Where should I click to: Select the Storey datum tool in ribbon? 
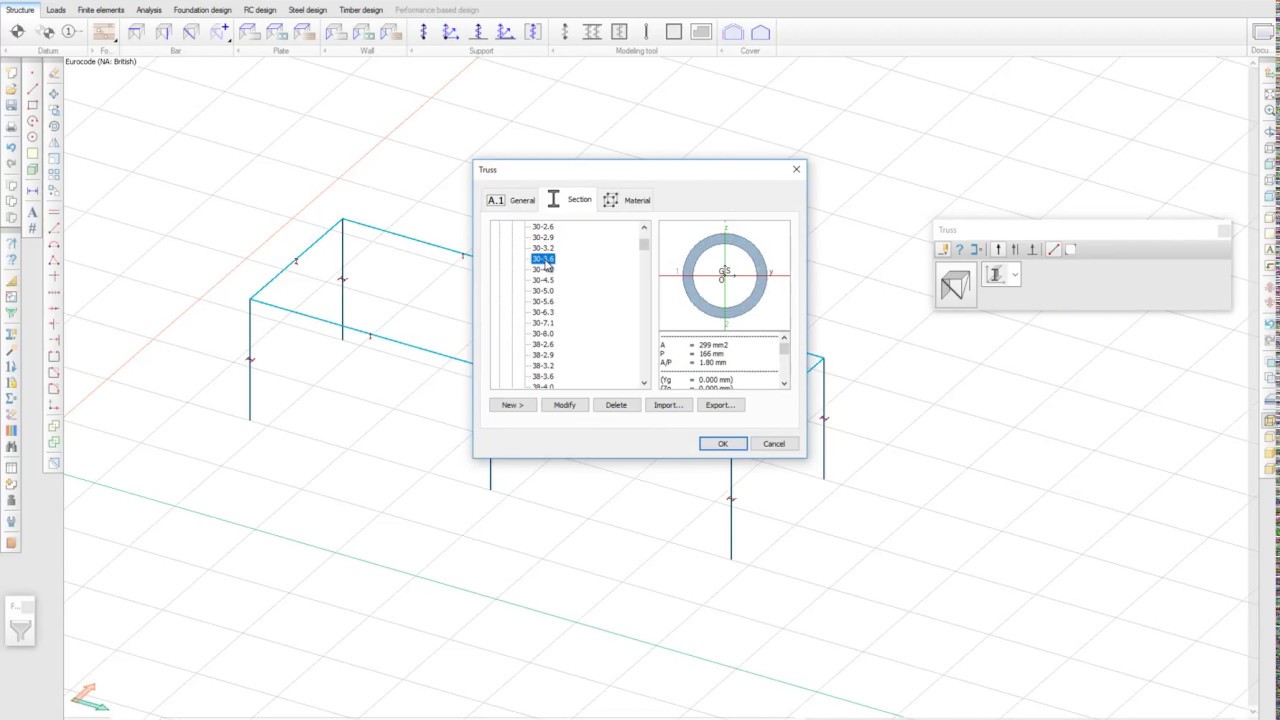point(45,32)
